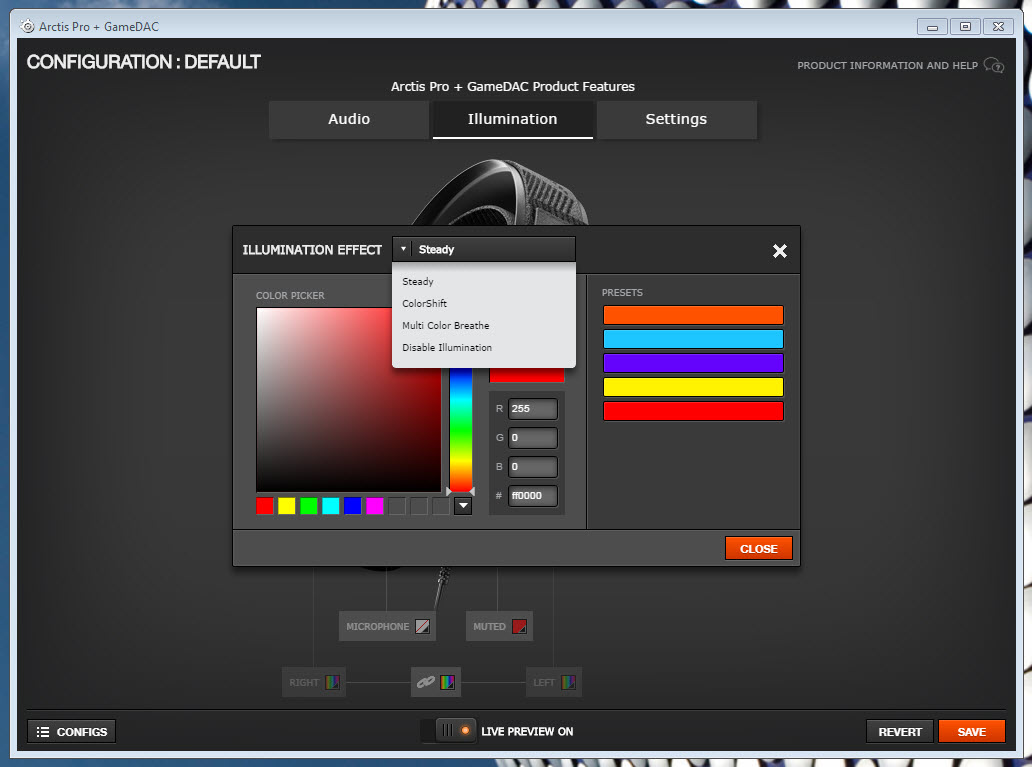Open the Left earcup illumination icon
Viewport: 1032px width, 767px height.
pyautogui.click(x=569, y=682)
